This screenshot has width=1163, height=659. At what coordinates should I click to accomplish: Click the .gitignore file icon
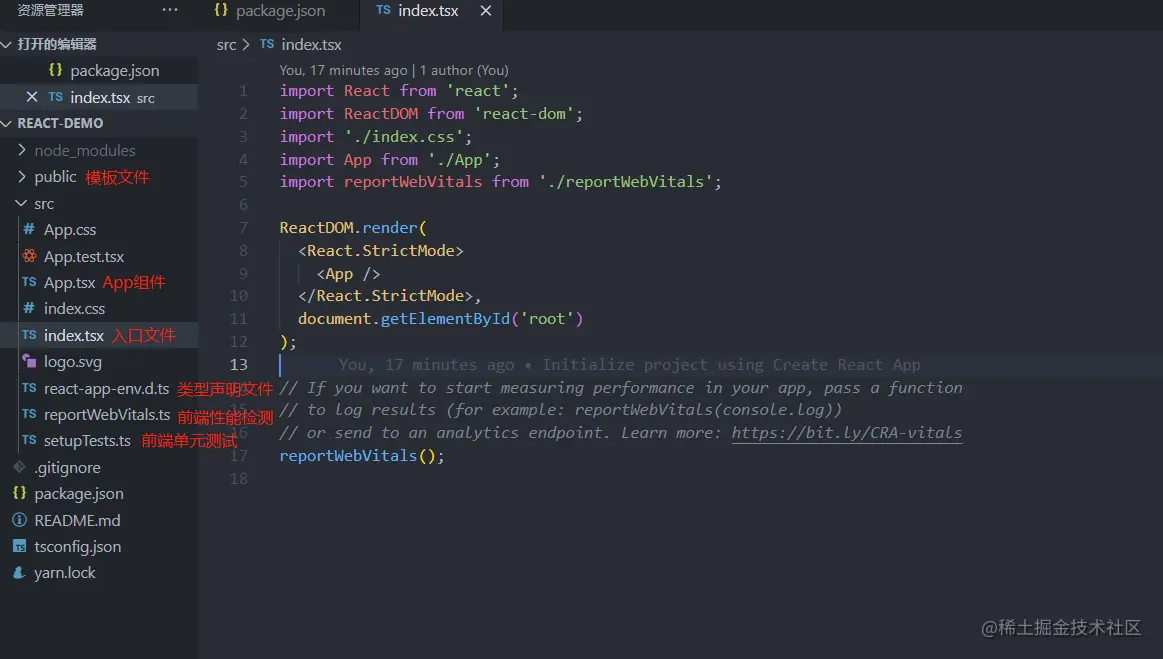coord(19,467)
